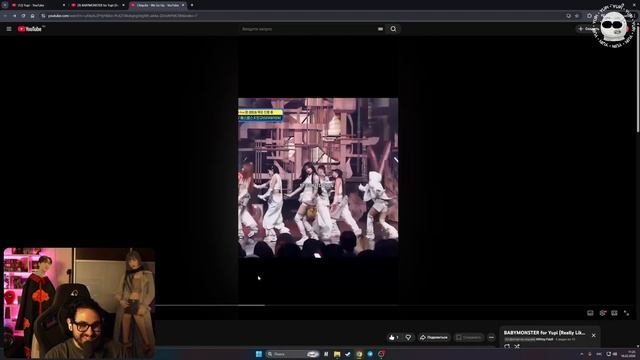The width and height of the screenshot is (640, 360).
Task: Reload the page with the refresh icon
Action: [x=23, y=16]
